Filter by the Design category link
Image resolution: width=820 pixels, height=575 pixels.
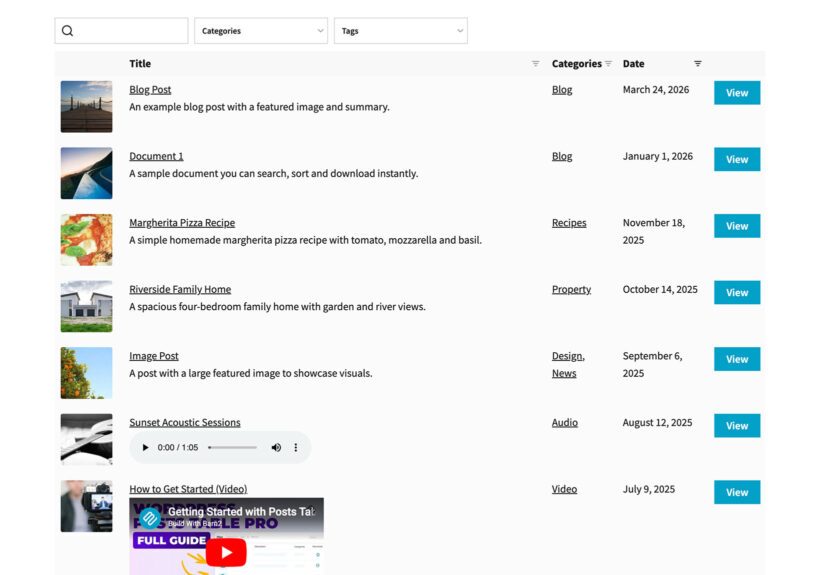(568, 356)
